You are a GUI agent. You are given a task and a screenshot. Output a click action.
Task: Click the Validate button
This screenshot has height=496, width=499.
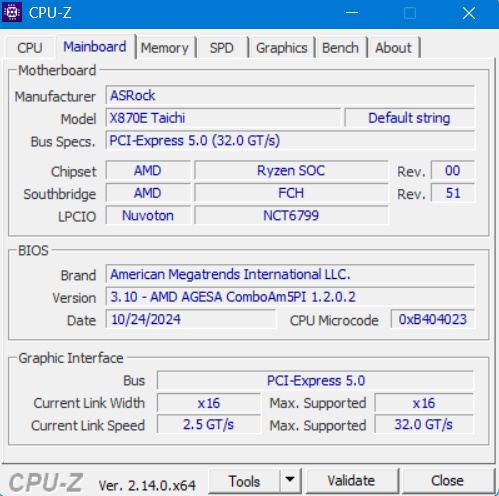(351, 481)
